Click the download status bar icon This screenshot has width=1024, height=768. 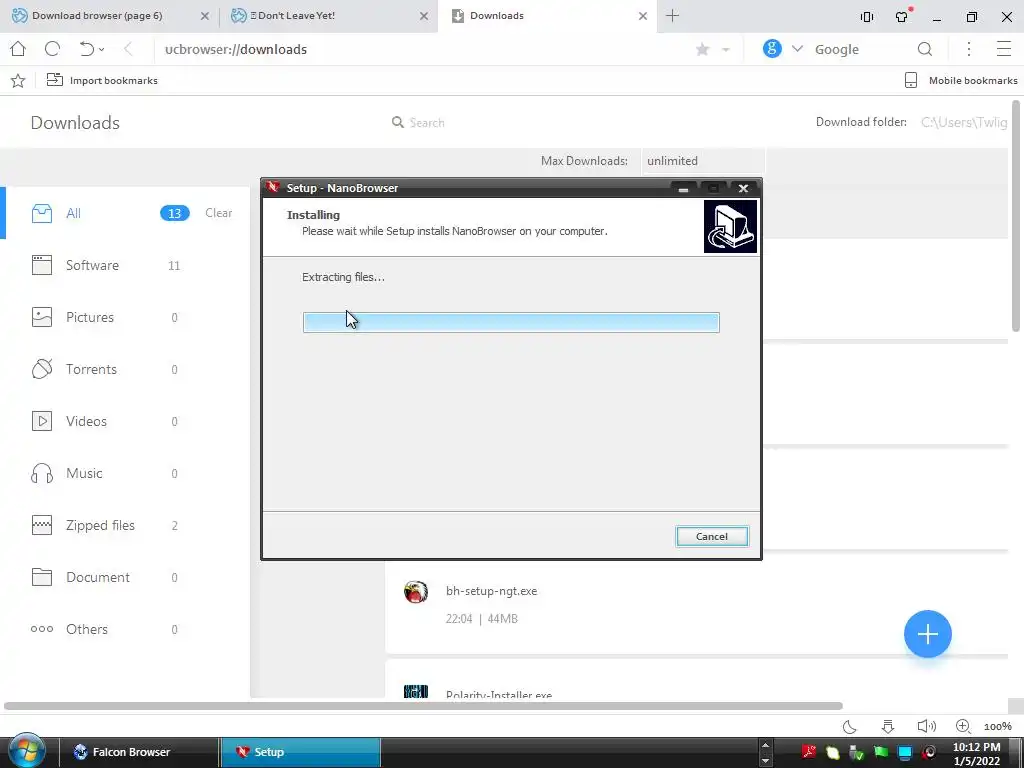(x=888, y=726)
